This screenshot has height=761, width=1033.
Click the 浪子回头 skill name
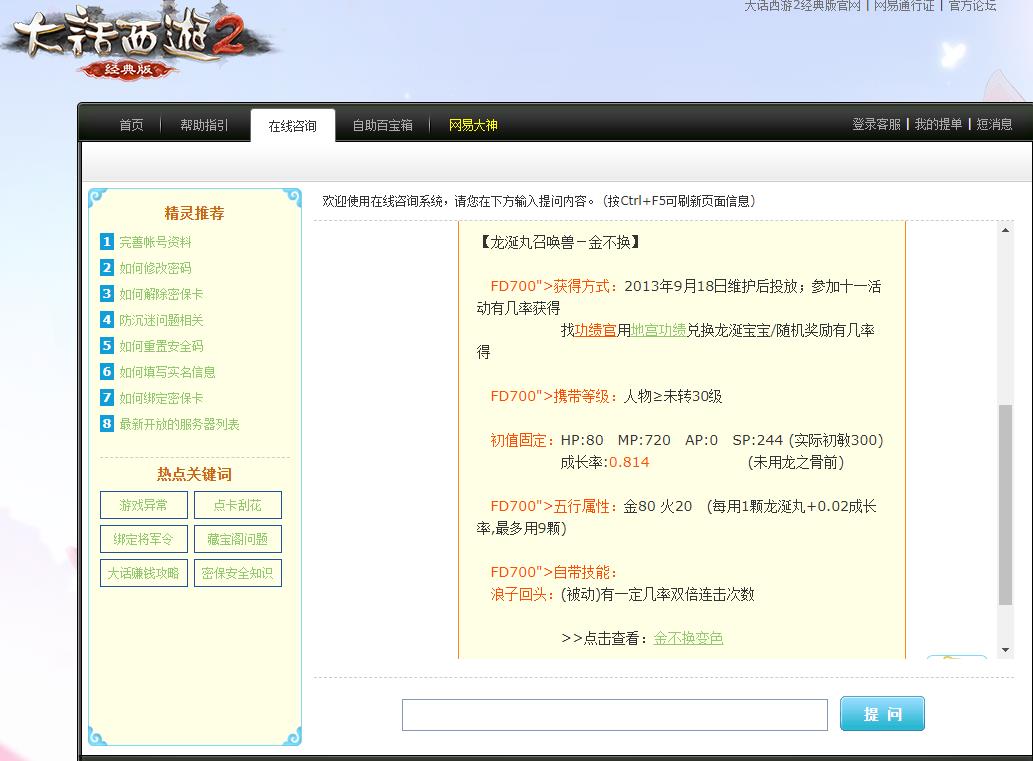[519, 594]
